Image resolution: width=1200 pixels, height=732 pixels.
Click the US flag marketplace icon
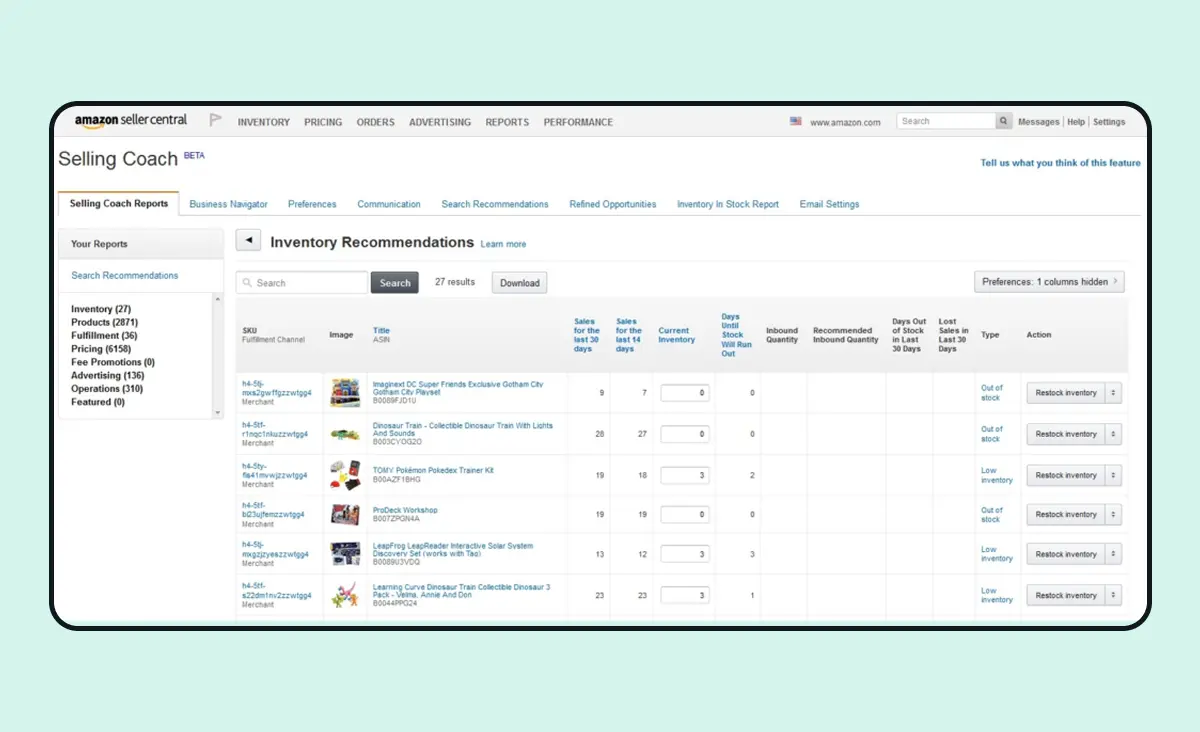[x=796, y=121]
